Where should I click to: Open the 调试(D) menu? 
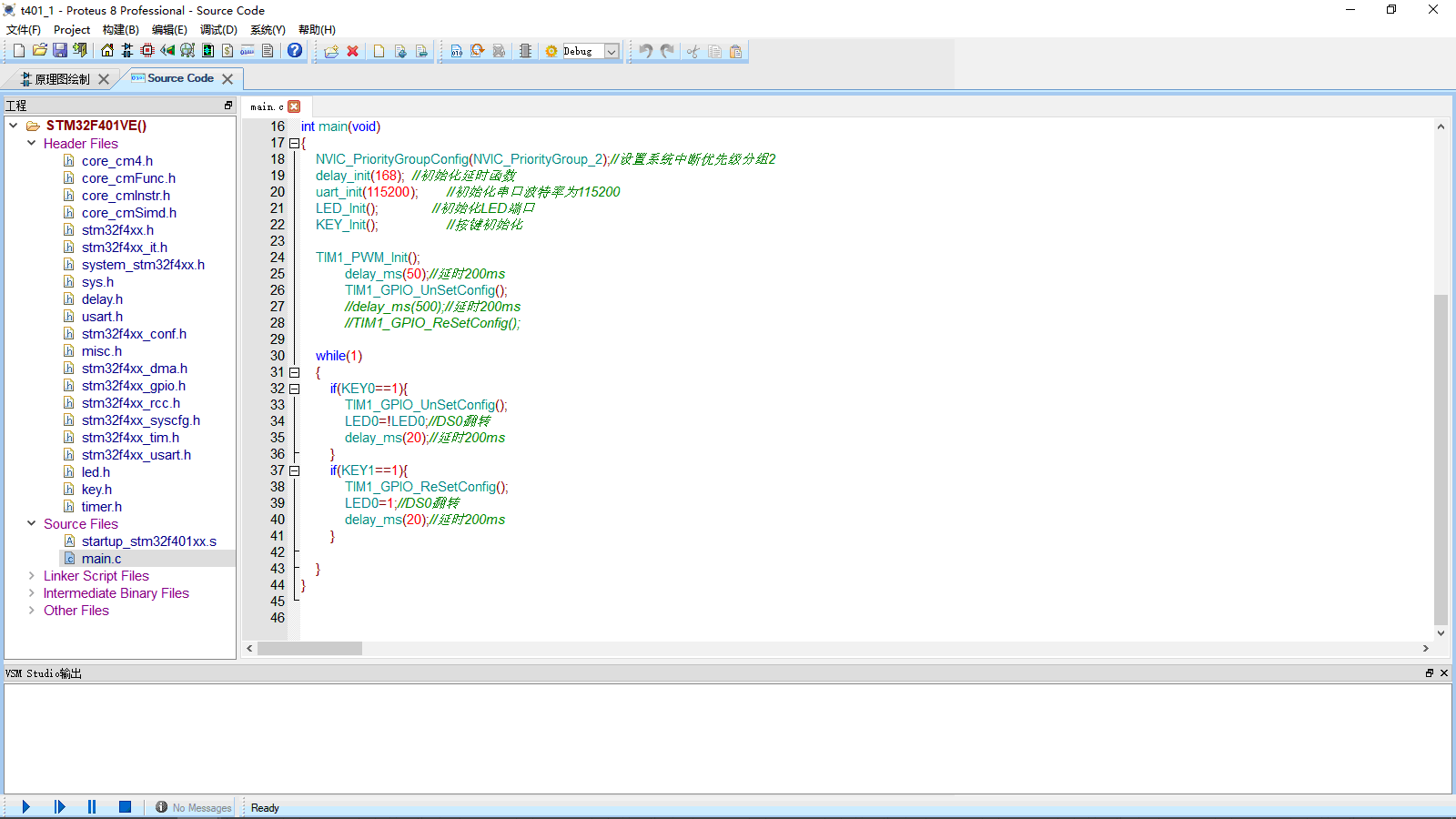[218, 30]
